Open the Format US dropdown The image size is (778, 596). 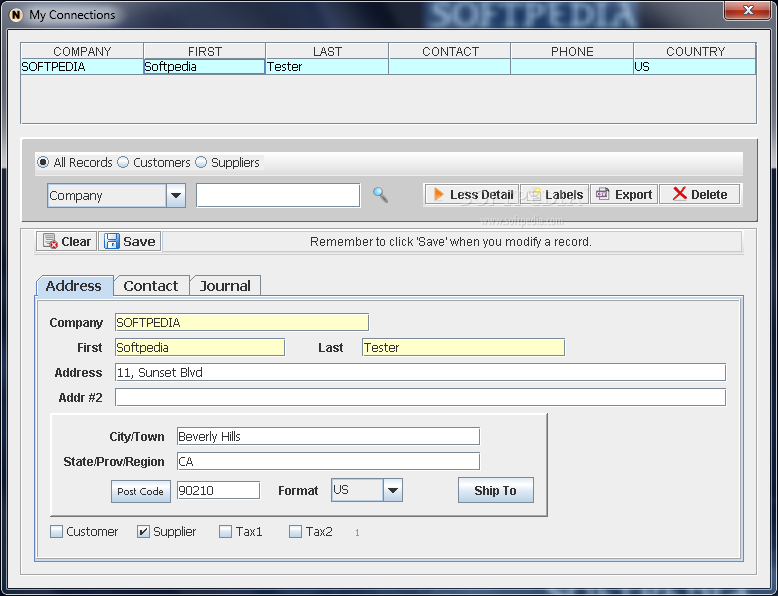point(393,490)
